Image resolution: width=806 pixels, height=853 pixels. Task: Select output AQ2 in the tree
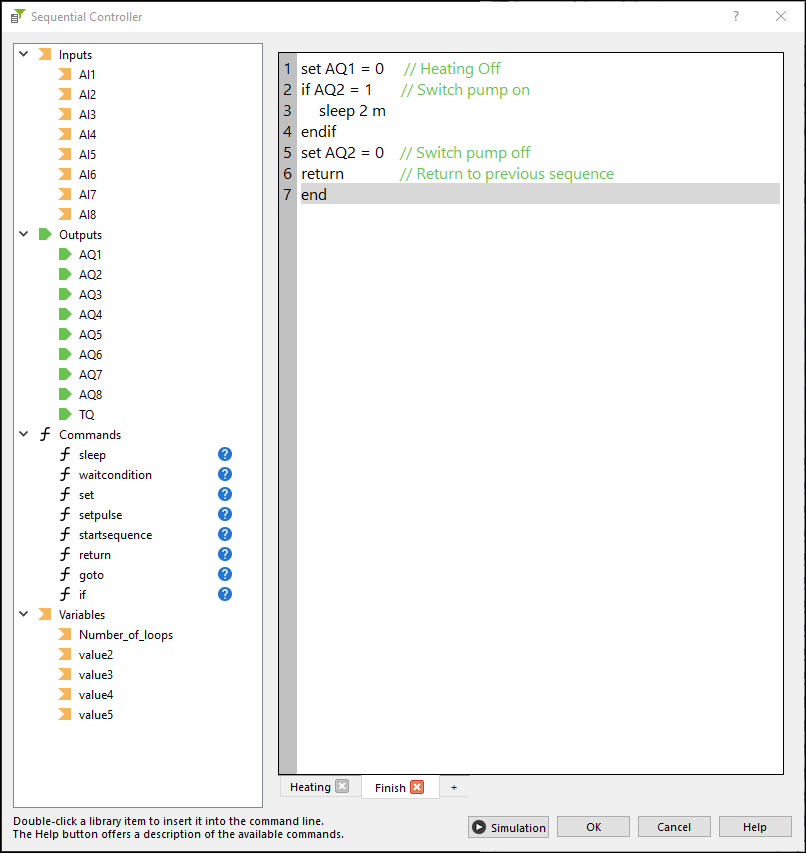point(90,275)
